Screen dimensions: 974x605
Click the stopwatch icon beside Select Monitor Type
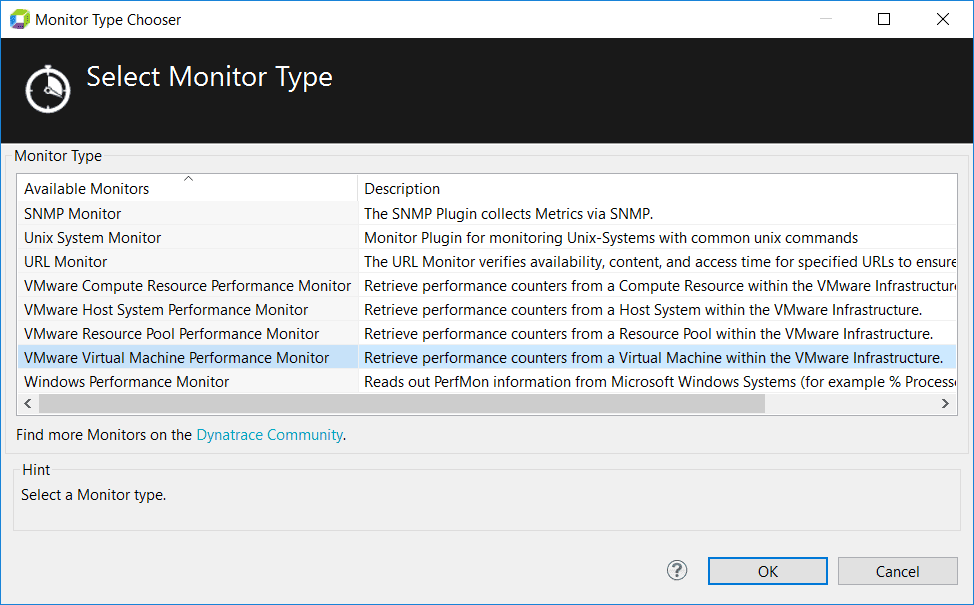pyautogui.click(x=48, y=89)
